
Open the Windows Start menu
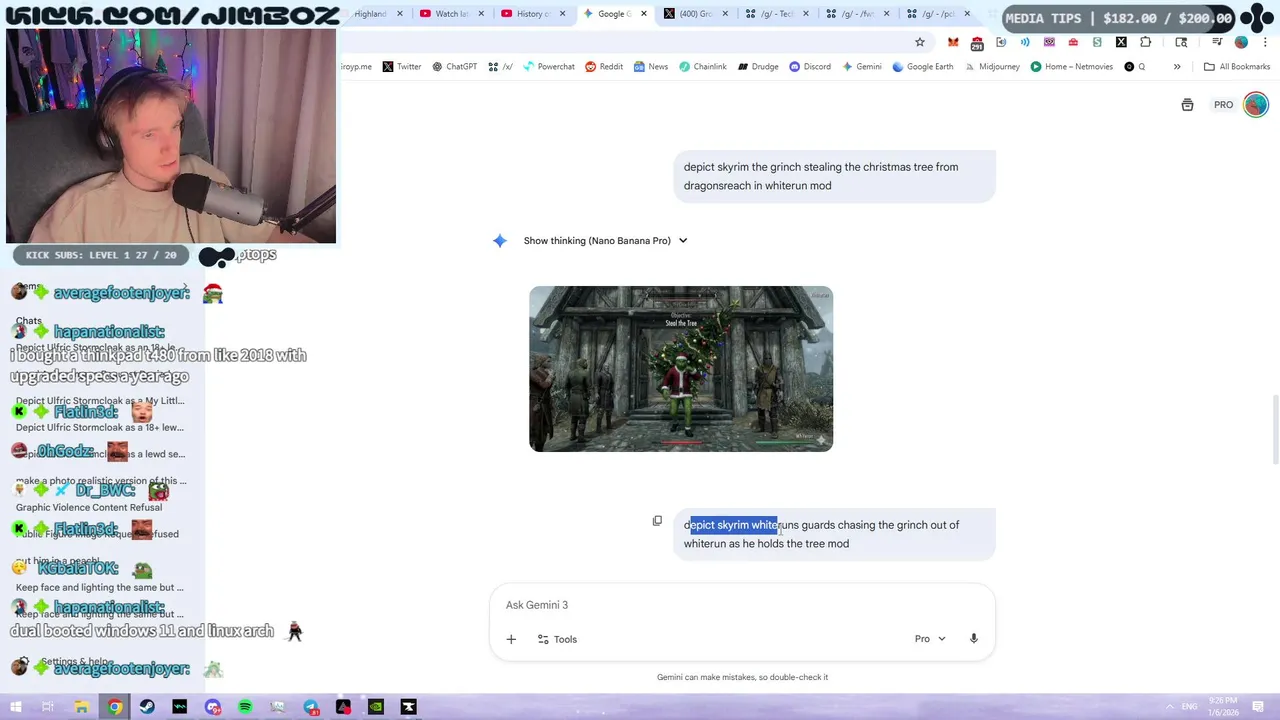click(16, 707)
